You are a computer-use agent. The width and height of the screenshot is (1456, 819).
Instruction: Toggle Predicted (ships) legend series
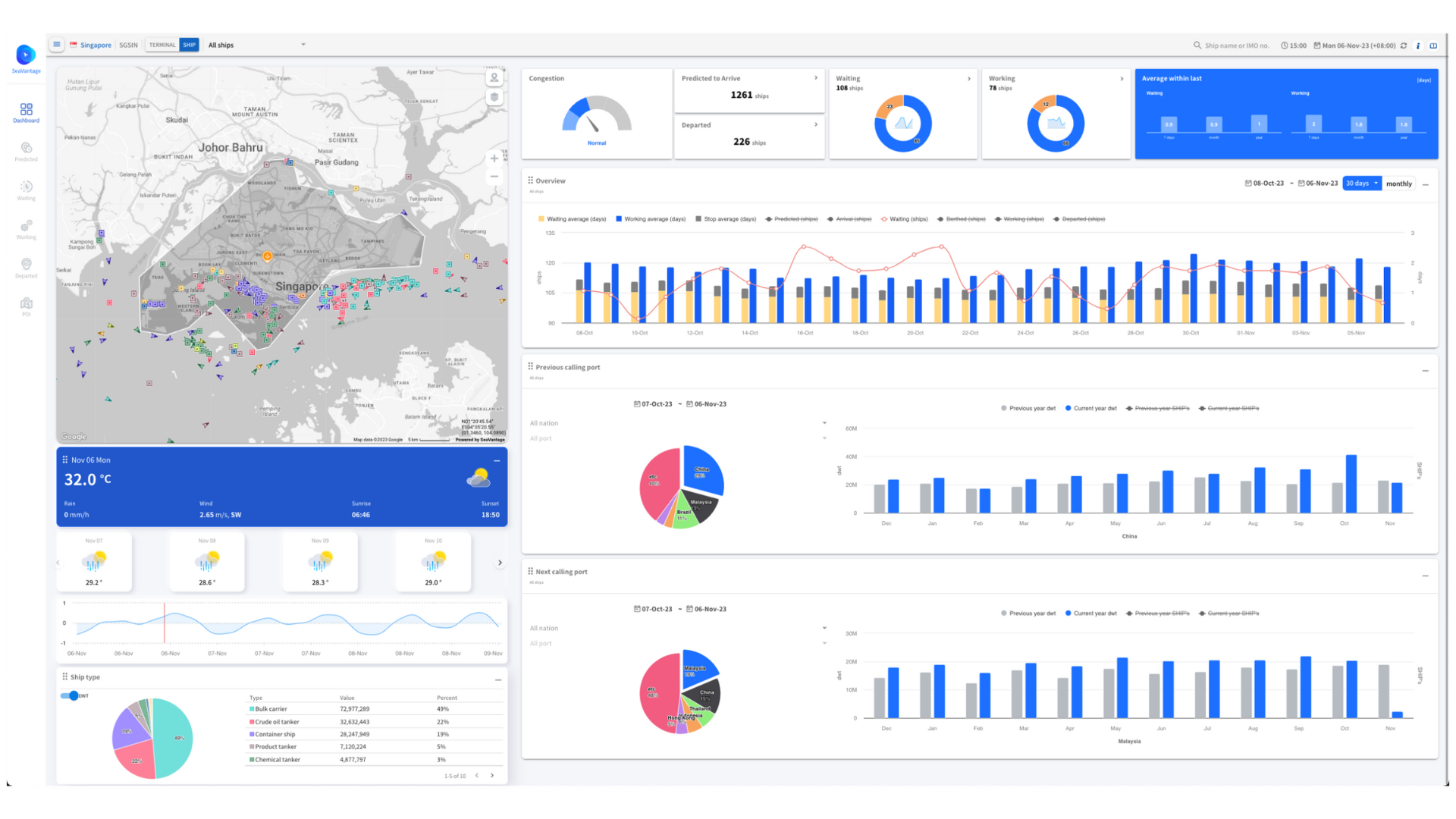click(x=792, y=219)
